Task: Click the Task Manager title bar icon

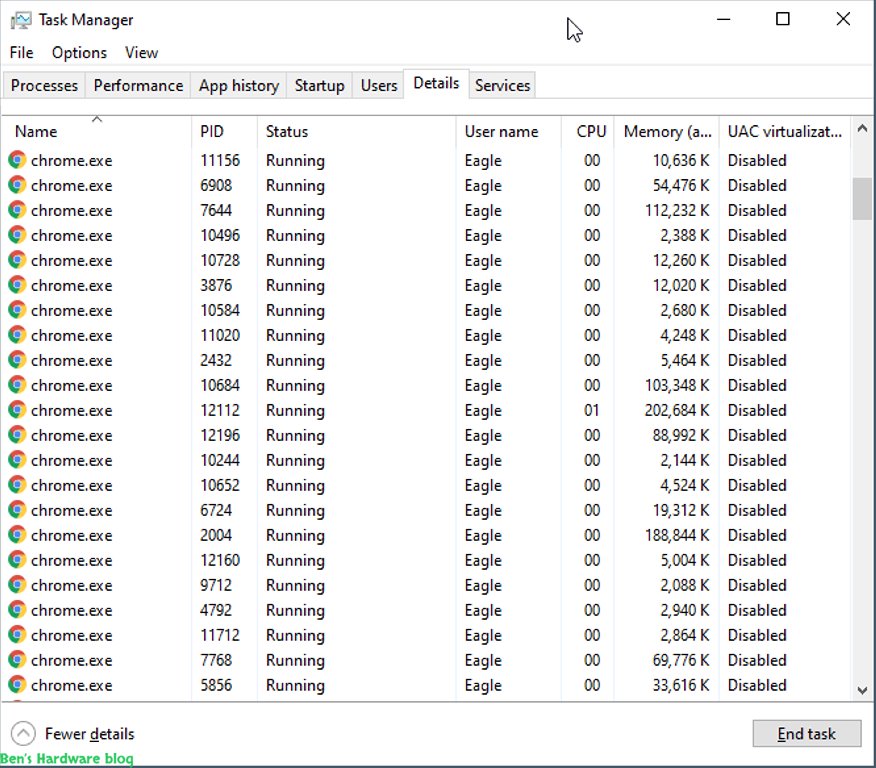Action: point(21,21)
